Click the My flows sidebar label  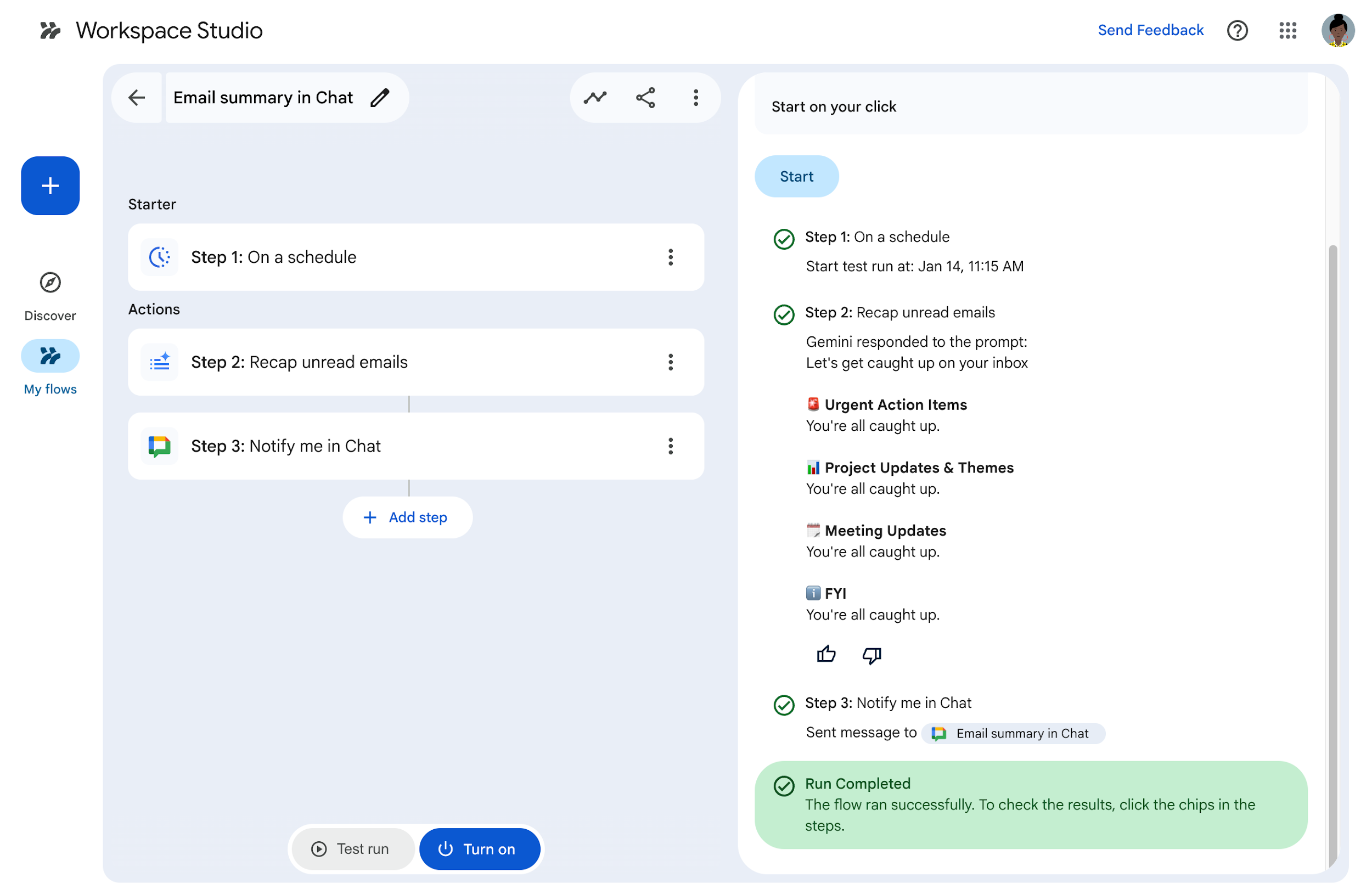[50, 389]
